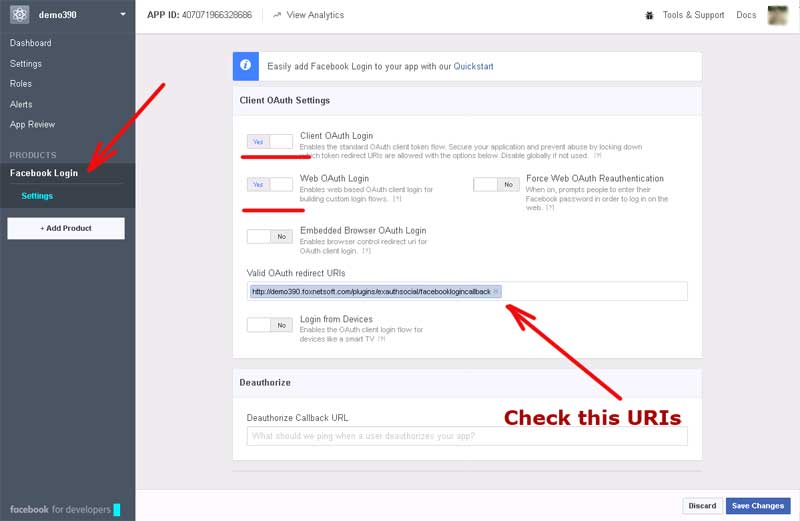Toggle the Client OAuth Login switch
This screenshot has height=521, width=800.
tap(269, 141)
